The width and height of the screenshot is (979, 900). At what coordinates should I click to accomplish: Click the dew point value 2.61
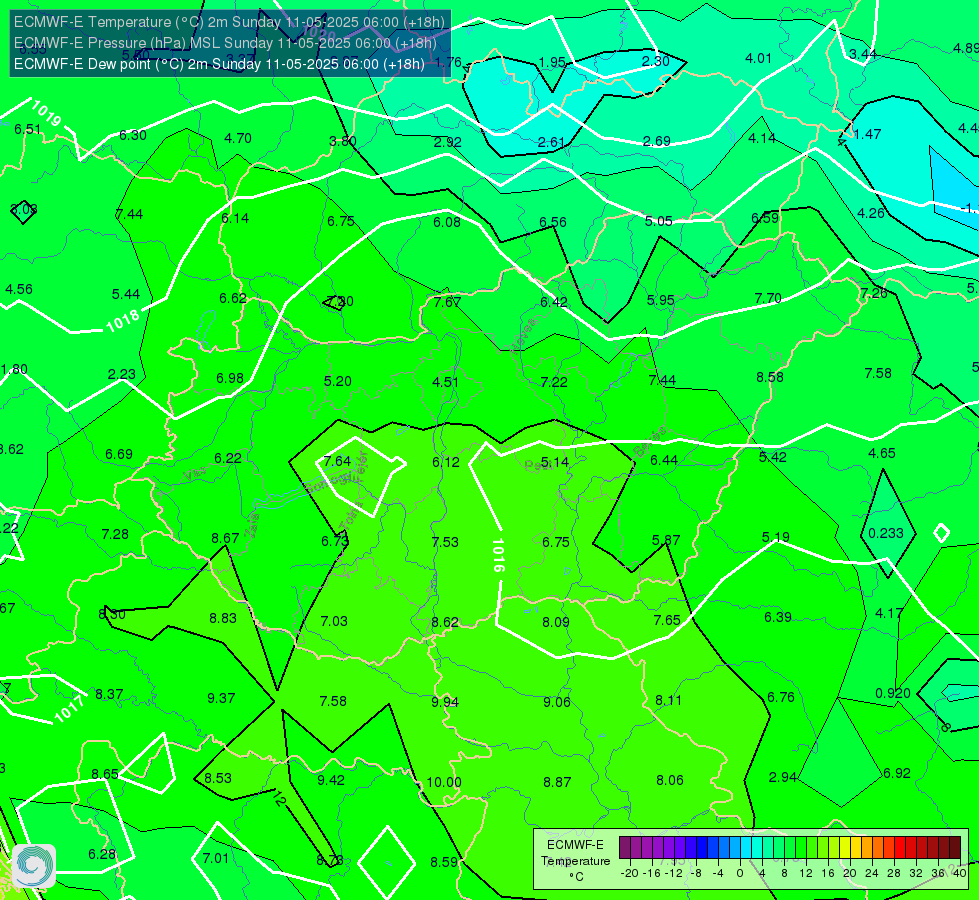(x=551, y=142)
